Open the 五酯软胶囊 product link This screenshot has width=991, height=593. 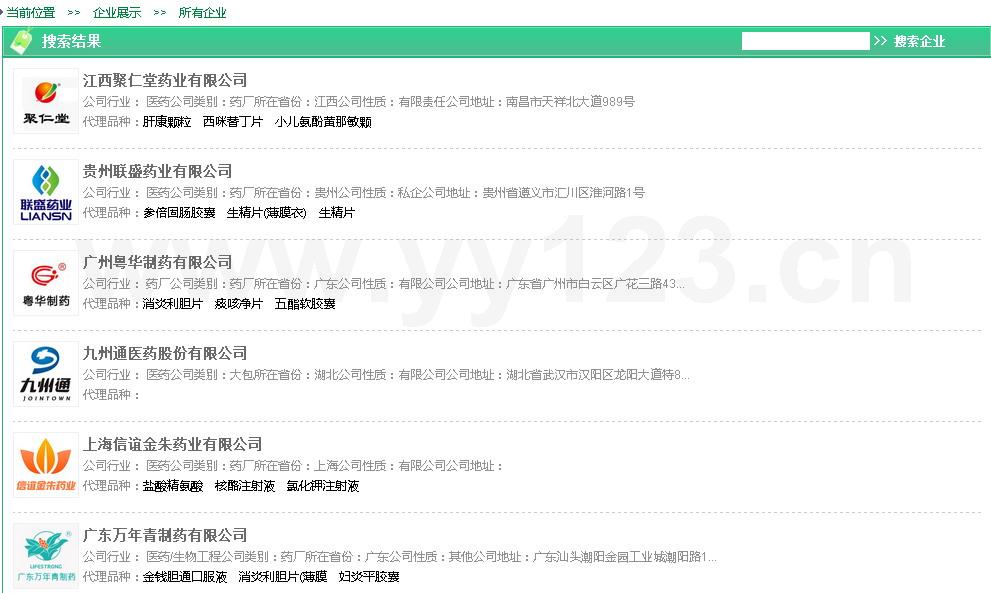pos(305,304)
